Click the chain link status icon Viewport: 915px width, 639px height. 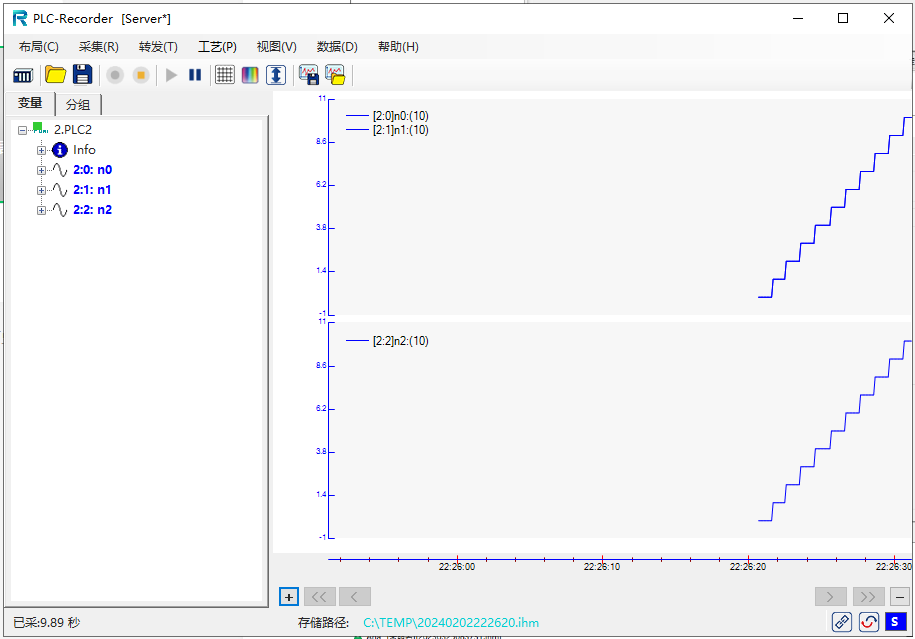click(841, 622)
